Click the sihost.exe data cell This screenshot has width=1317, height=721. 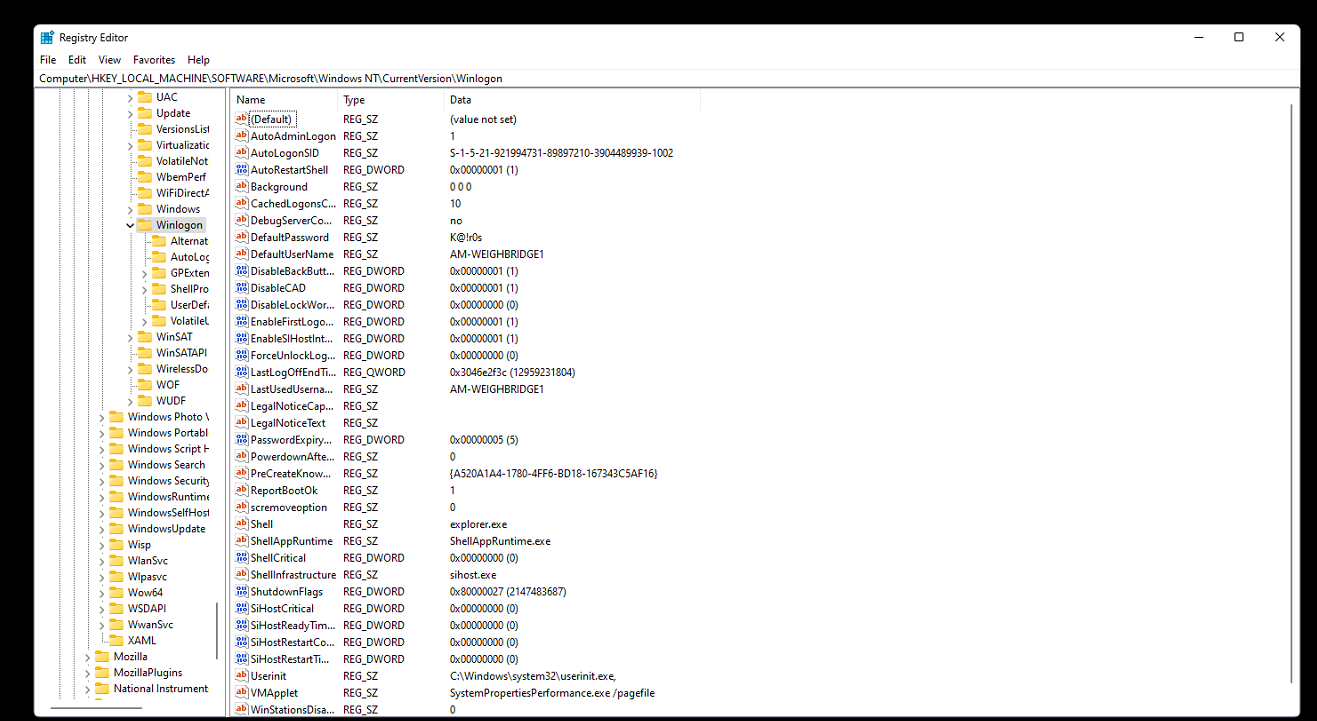(x=473, y=575)
